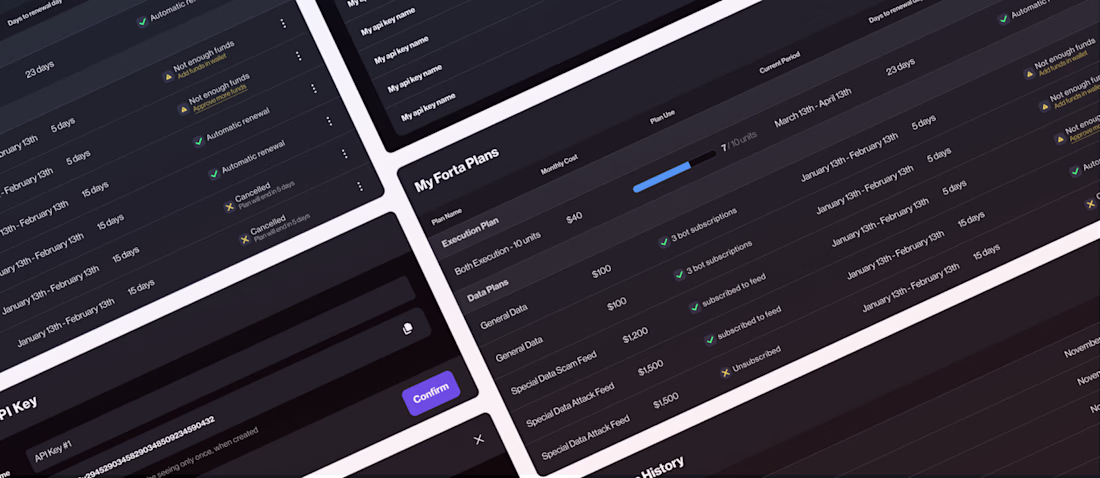Close the dialog using the X below Confirm
The width and height of the screenshot is (1100, 478).
pos(478,439)
